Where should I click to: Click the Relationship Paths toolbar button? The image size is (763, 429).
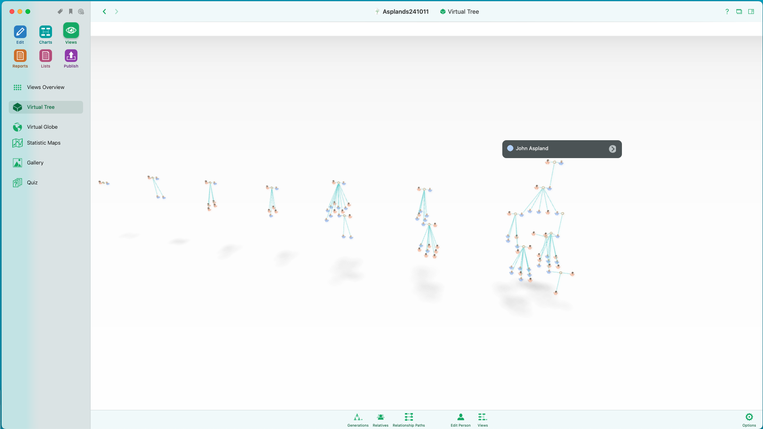[x=409, y=419]
